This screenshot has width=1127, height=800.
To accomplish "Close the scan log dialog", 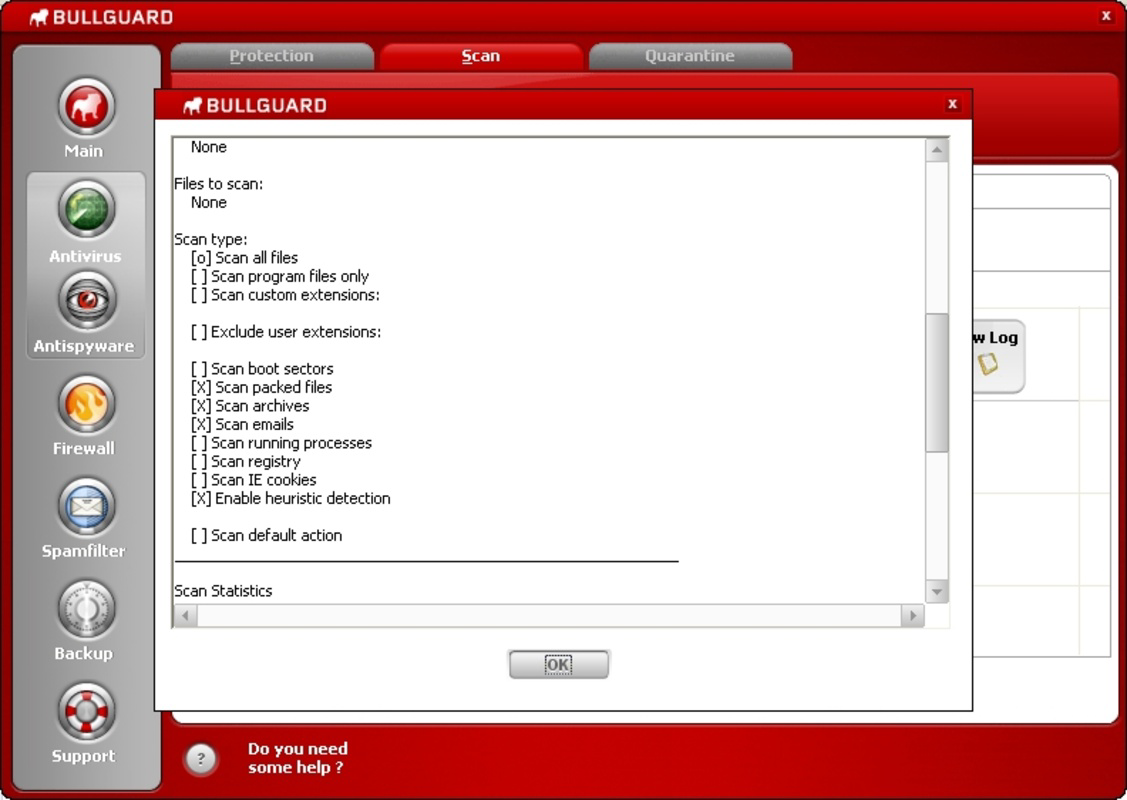I will (x=952, y=104).
